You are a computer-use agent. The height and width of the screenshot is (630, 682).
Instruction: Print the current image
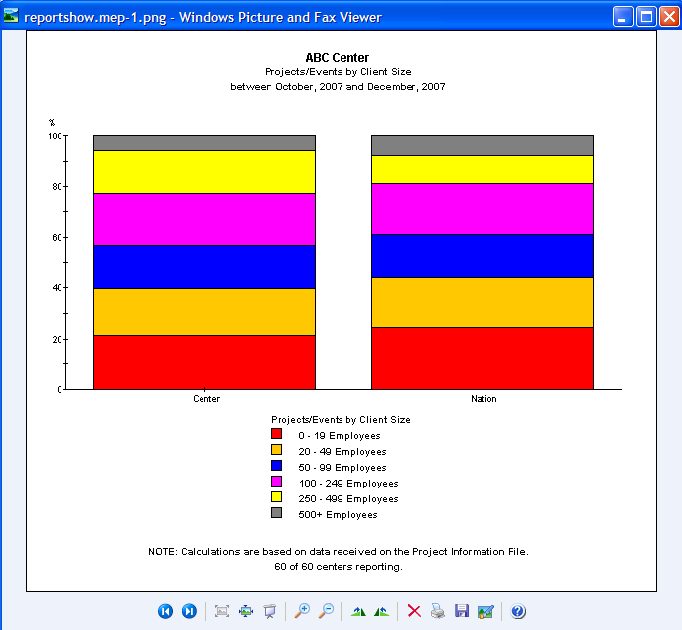pos(438,611)
